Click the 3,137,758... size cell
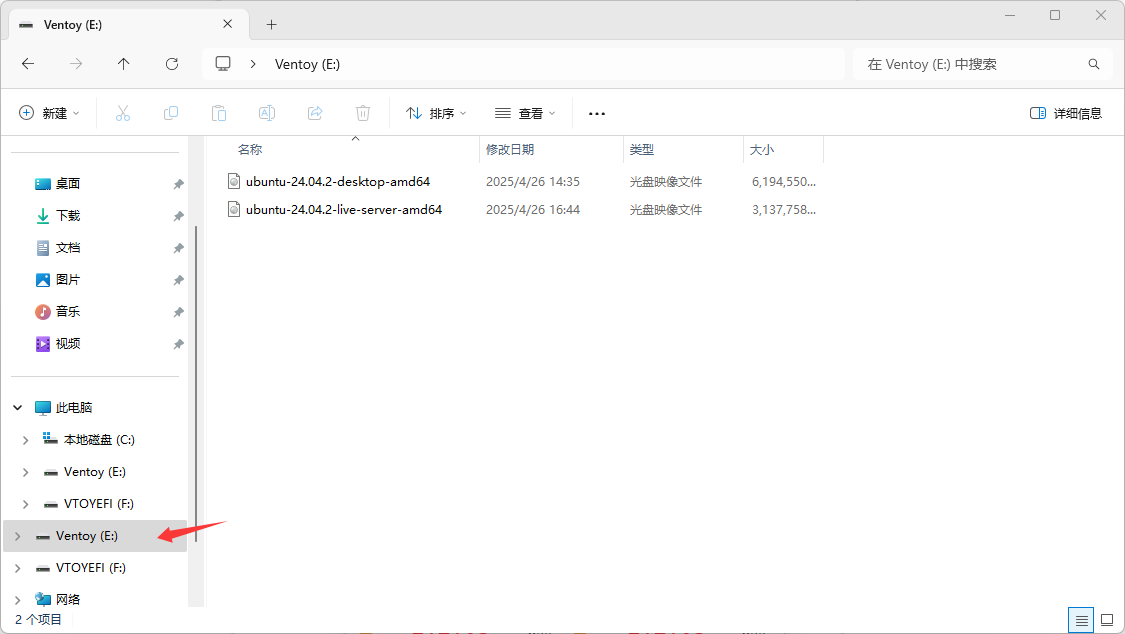Viewport: 1125px width, 634px height. click(x=783, y=209)
